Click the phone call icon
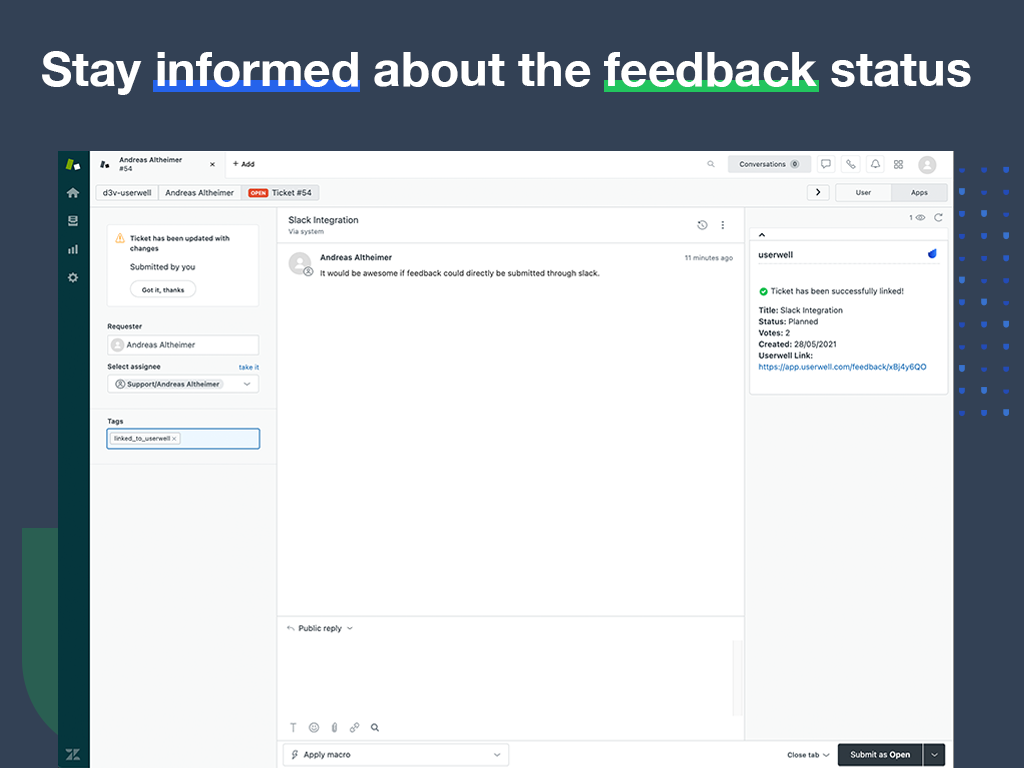Screen dimensions: 1024x768 pos(850,164)
